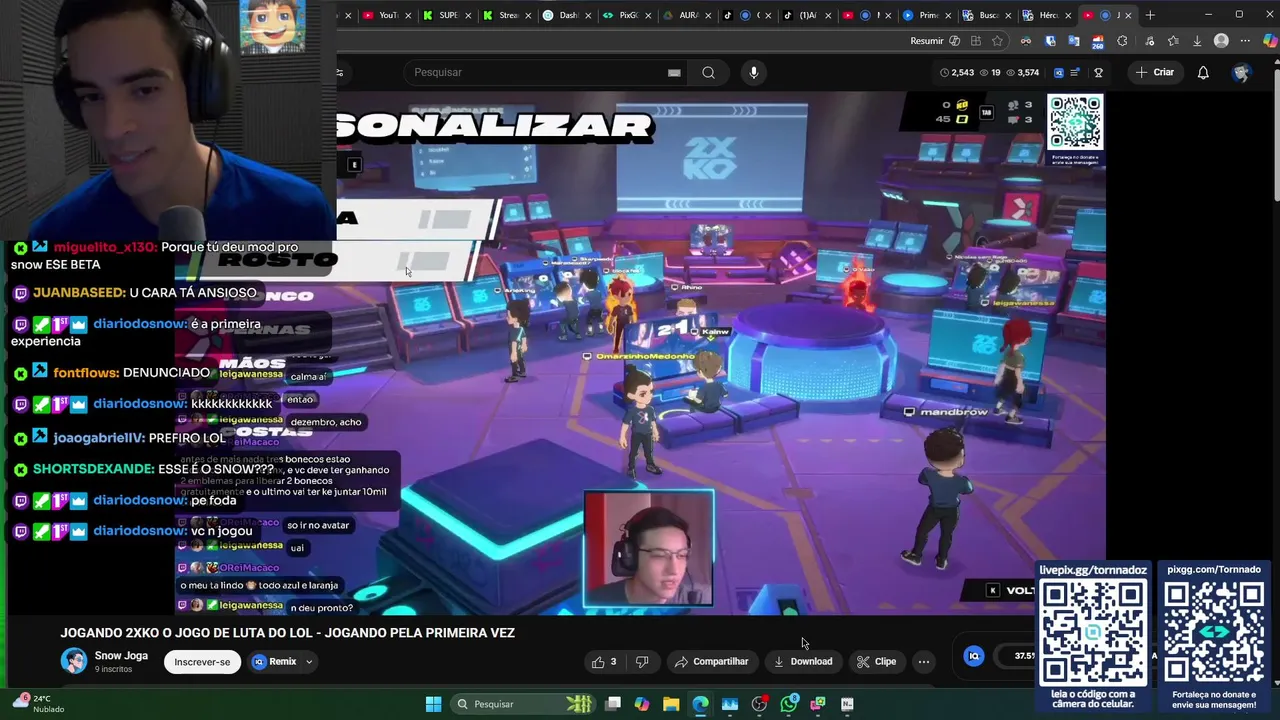
Task: Open the Copilot icon in browser toolbar
Action: pyautogui.click(x=1269, y=41)
